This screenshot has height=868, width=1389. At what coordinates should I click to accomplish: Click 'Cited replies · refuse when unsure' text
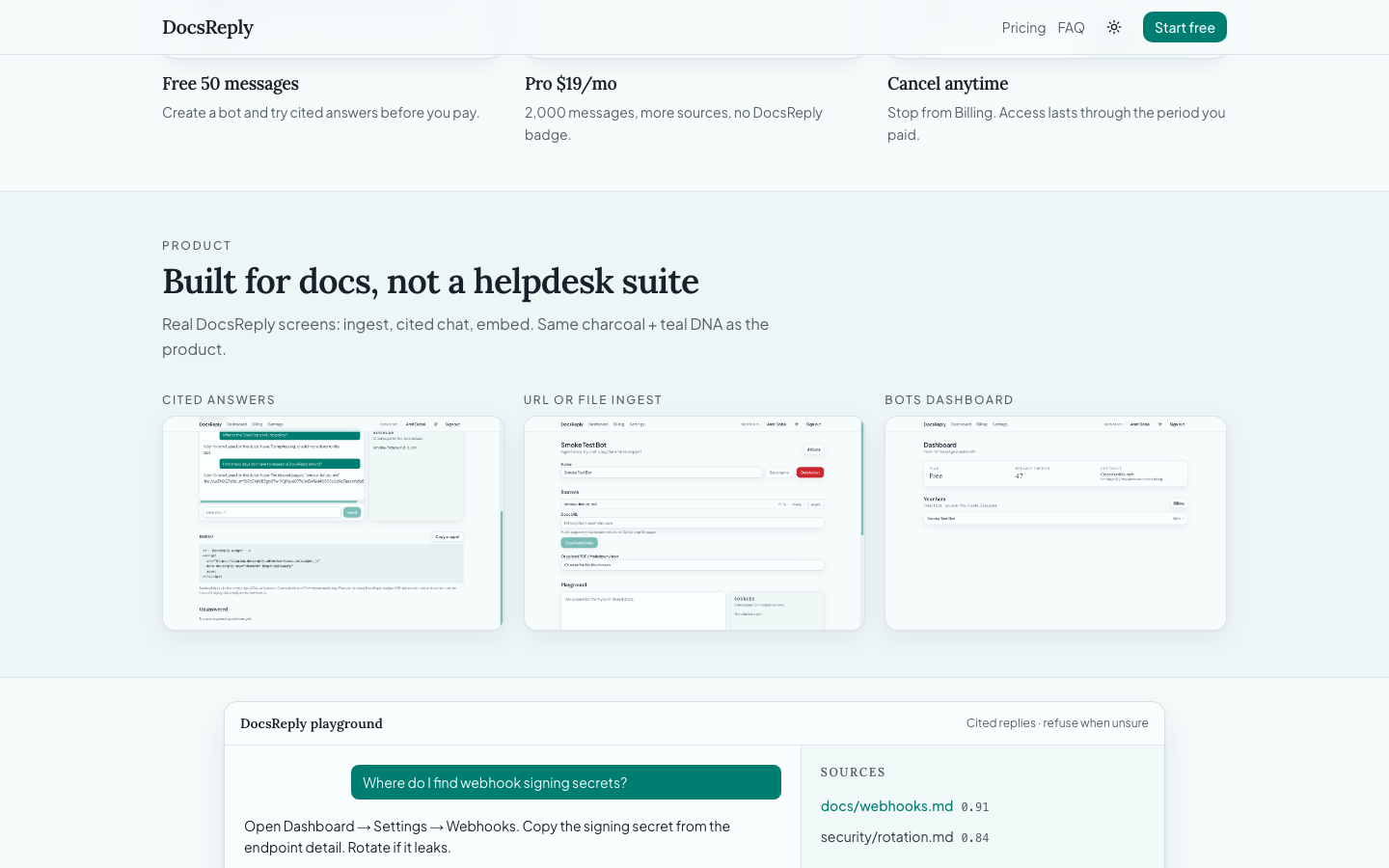pyautogui.click(x=1057, y=723)
